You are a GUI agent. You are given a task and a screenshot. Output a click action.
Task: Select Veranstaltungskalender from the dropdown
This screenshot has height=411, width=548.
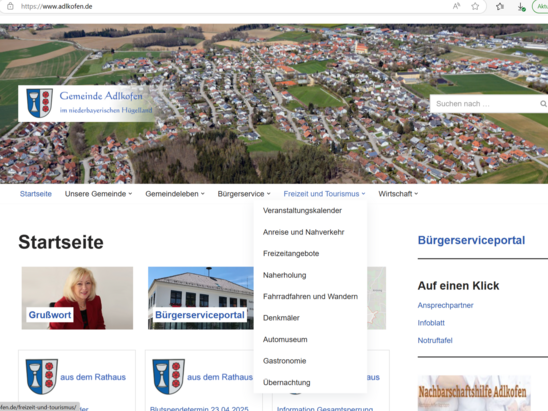point(302,211)
